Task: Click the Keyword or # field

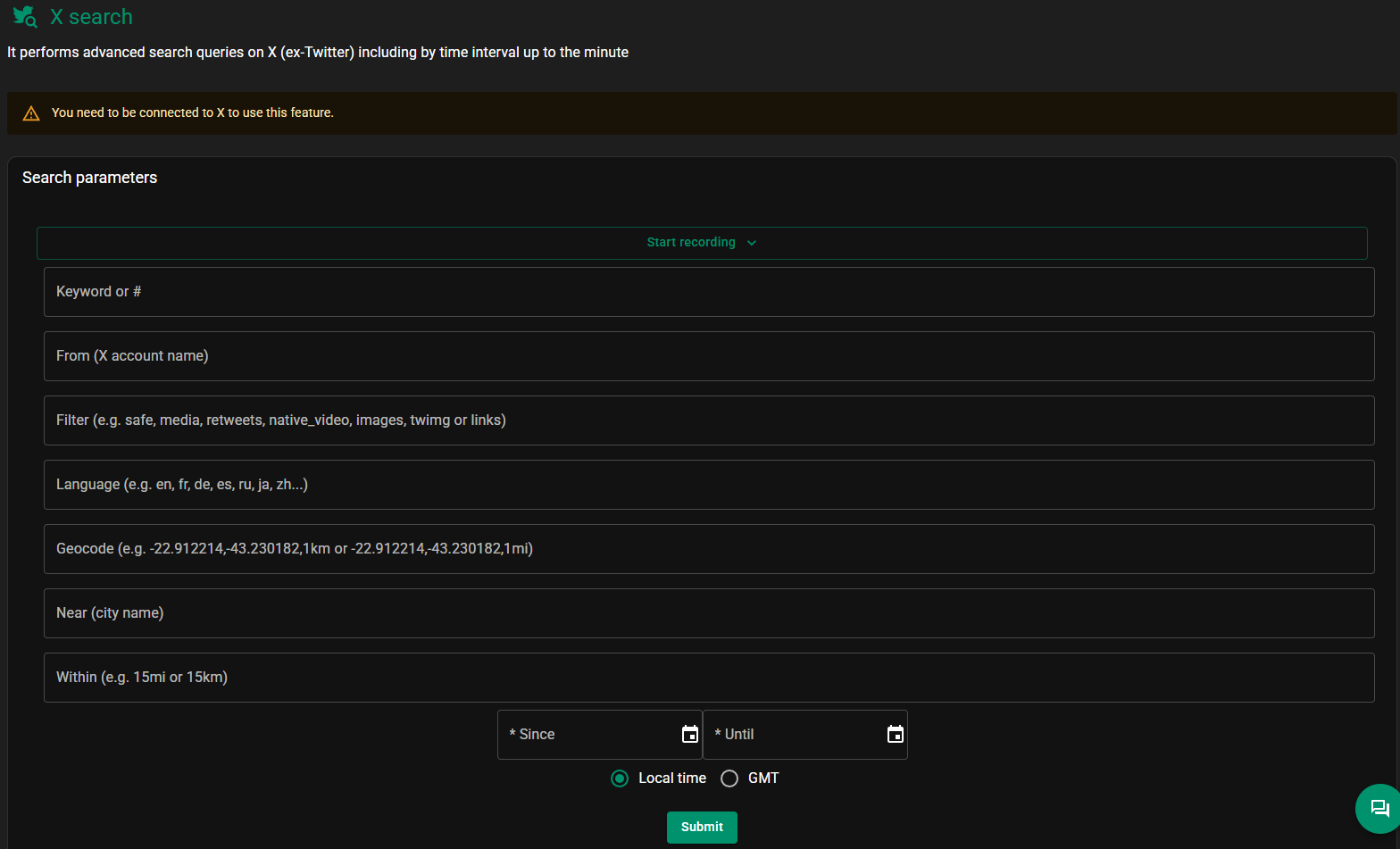Action: click(x=708, y=292)
